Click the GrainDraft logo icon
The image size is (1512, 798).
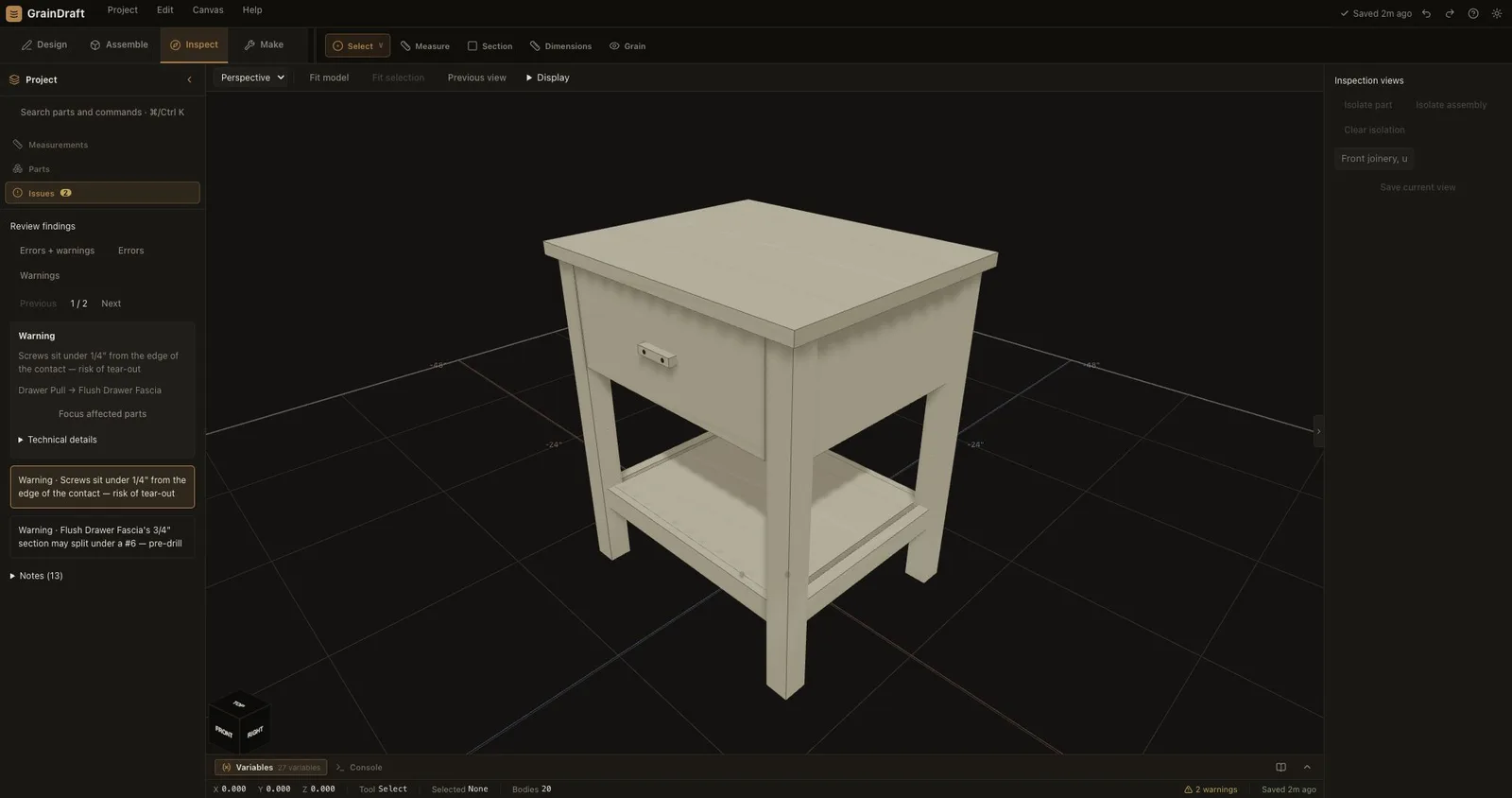(13, 13)
